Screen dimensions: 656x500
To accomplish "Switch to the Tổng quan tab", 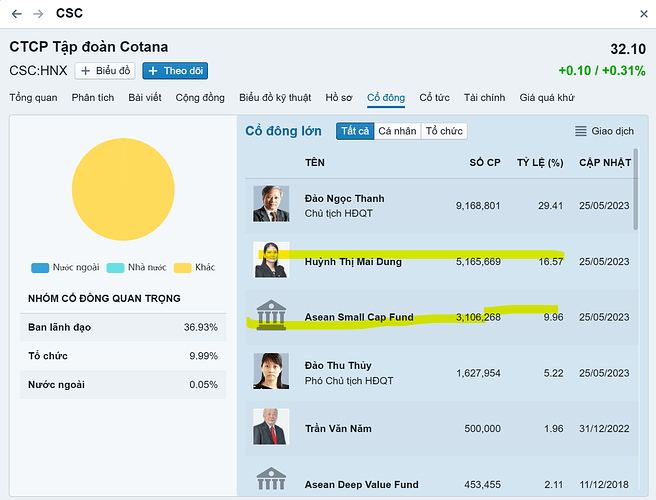I will point(34,98).
